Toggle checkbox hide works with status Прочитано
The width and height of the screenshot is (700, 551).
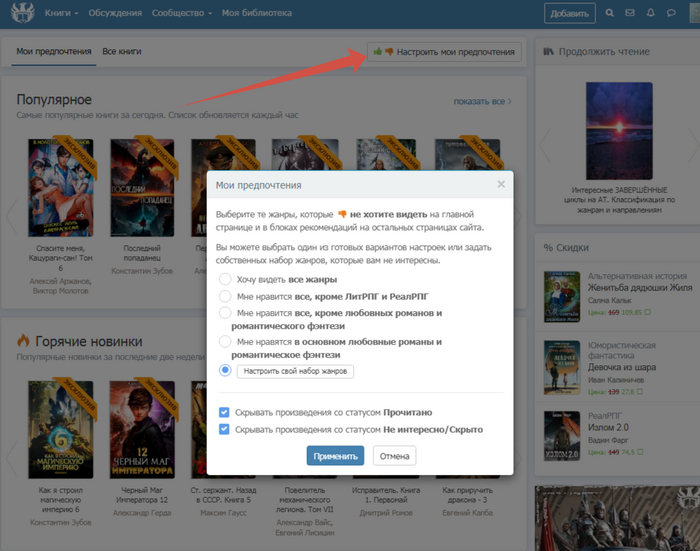click(x=224, y=412)
